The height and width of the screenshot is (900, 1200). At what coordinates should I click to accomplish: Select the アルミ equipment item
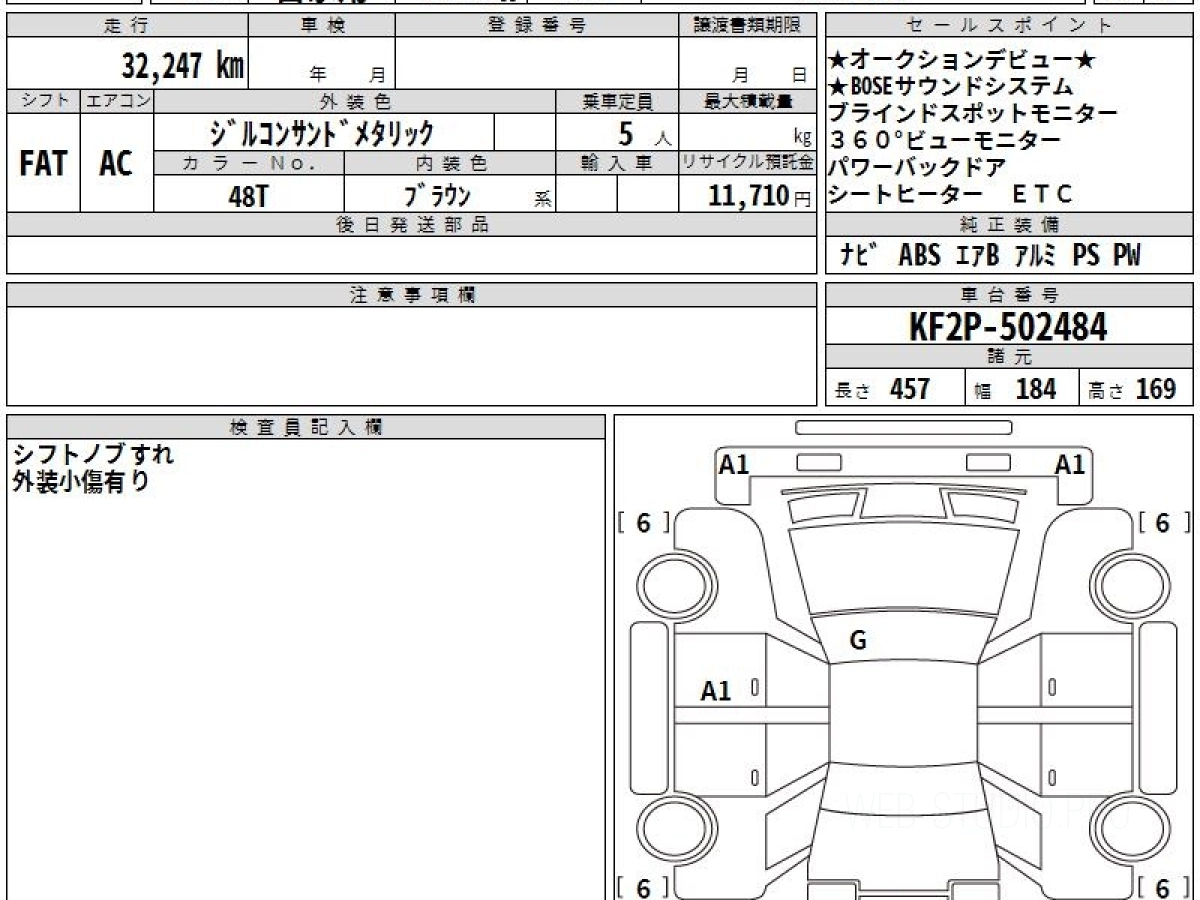coord(1036,256)
